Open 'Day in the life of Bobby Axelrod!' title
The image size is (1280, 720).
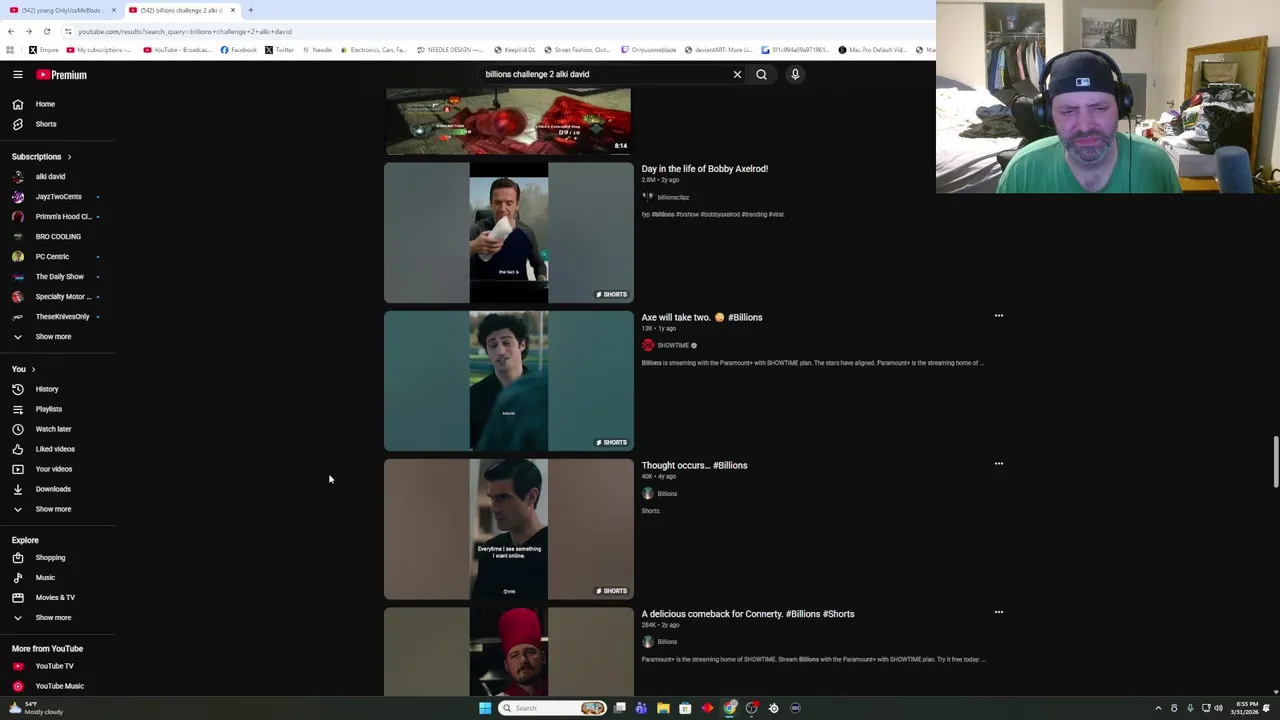point(704,169)
